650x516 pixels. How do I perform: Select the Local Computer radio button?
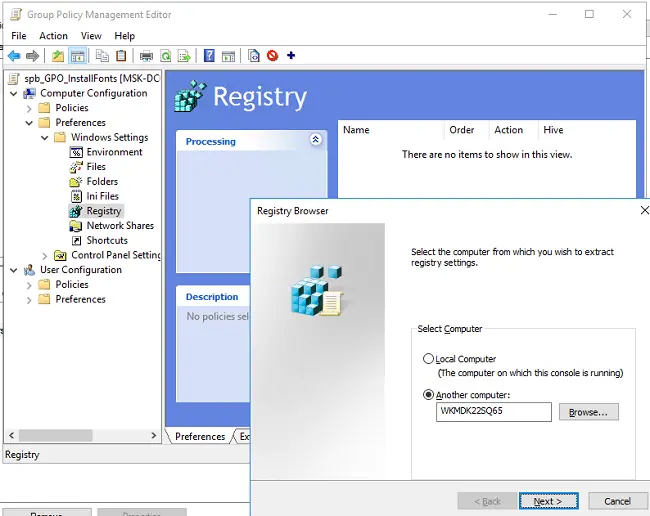(x=428, y=359)
